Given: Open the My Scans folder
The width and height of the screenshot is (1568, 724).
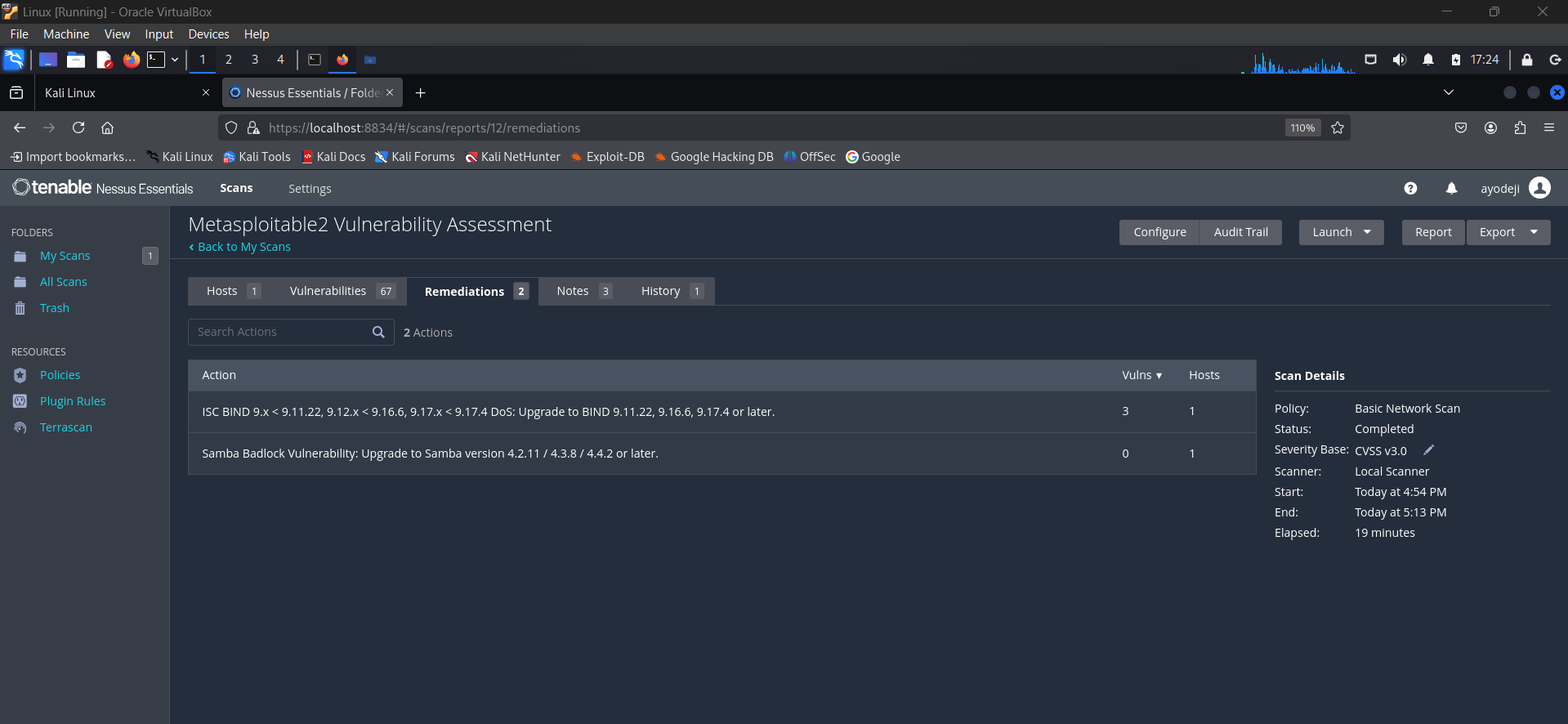Looking at the screenshot, I should (65, 256).
